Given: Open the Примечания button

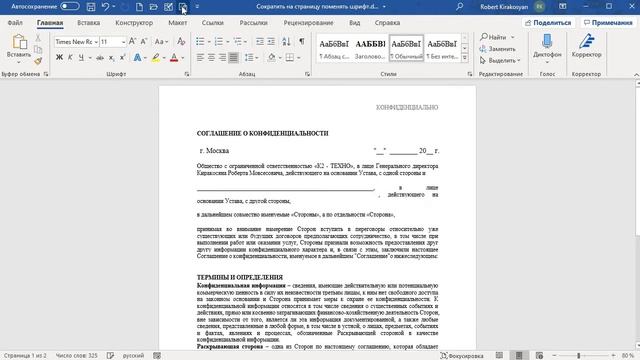Looking at the screenshot, I should [x=607, y=23].
